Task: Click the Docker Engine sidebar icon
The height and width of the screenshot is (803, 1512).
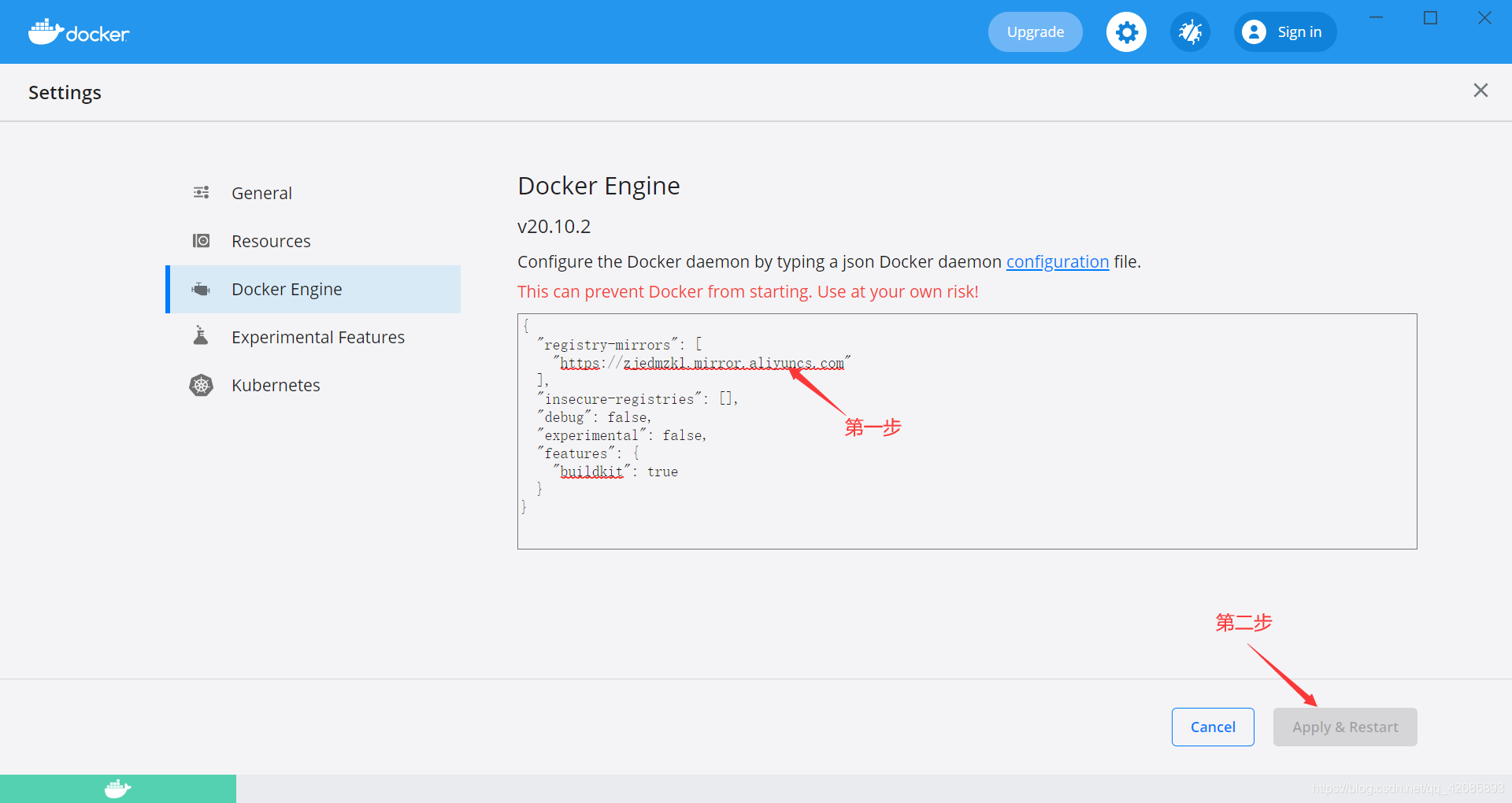Action: 202,289
